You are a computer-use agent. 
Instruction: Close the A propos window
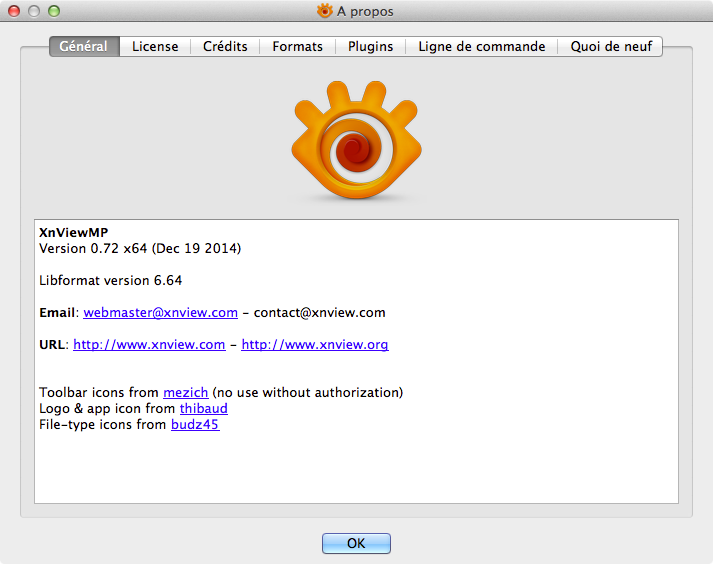[14, 11]
